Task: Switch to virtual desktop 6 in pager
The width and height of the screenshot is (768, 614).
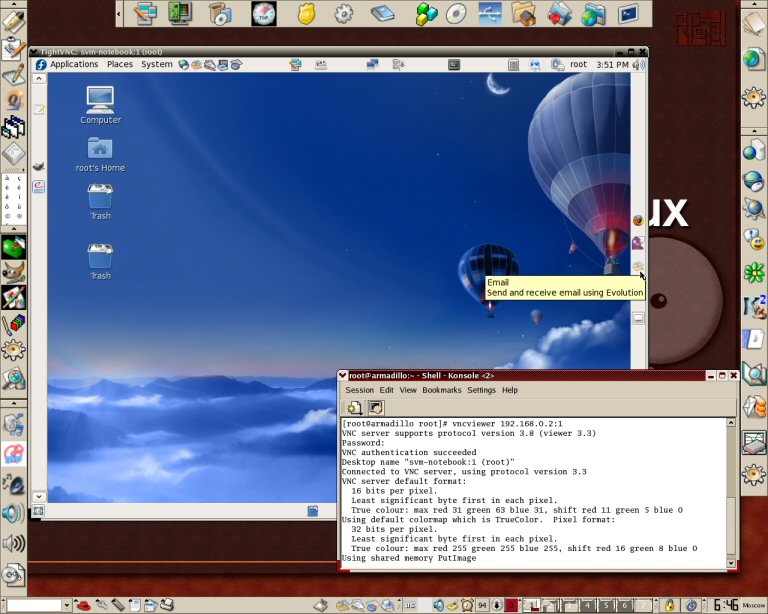Action: (624, 606)
